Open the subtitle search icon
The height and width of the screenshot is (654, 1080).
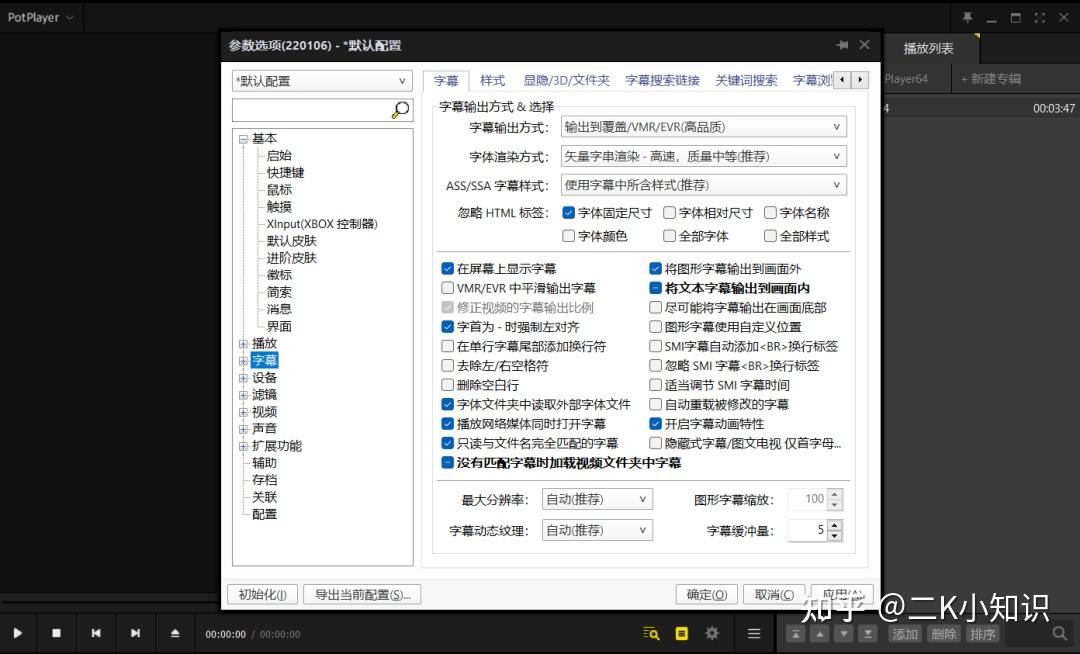click(x=650, y=633)
